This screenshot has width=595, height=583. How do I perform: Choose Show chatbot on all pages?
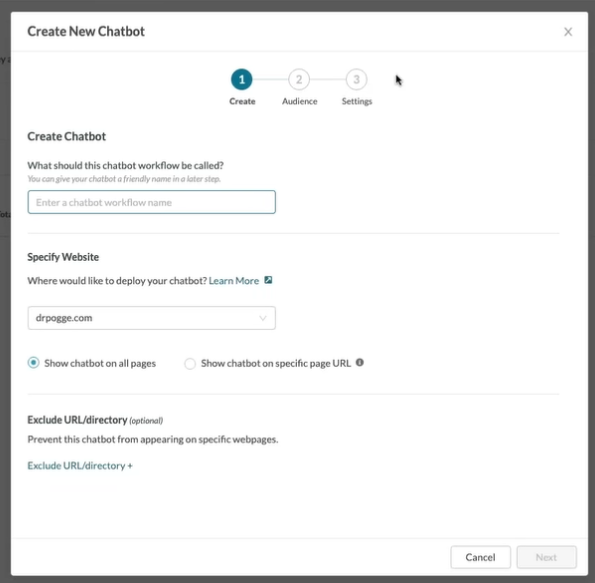pyautogui.click(x=33, y=363)
